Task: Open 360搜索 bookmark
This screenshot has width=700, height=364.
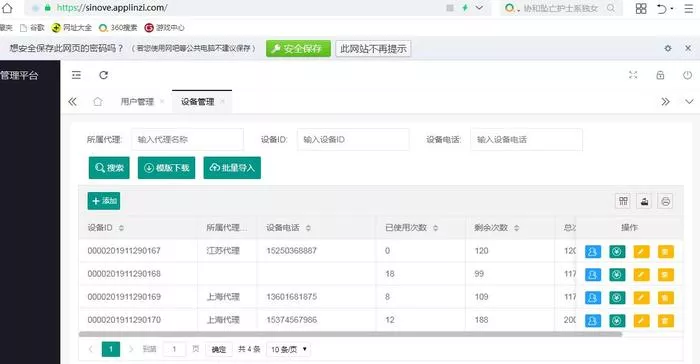Action: point(118,28)
